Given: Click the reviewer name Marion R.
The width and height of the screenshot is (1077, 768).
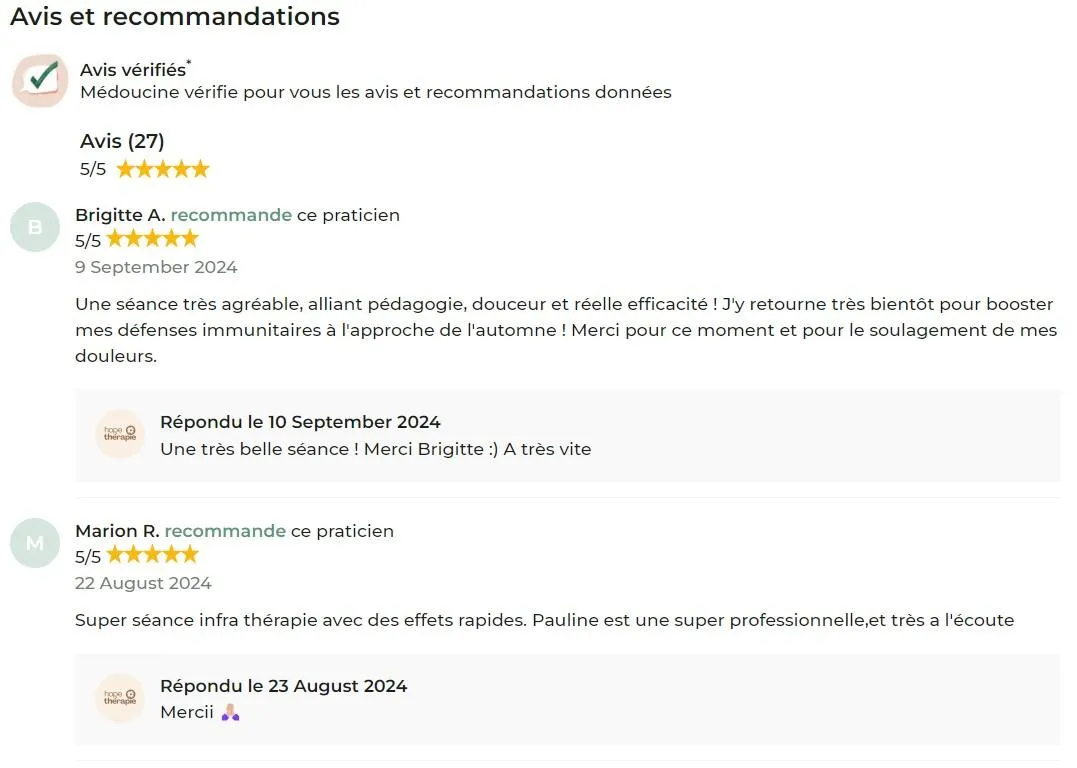Looking at the screenshot, I should point(117,531).
